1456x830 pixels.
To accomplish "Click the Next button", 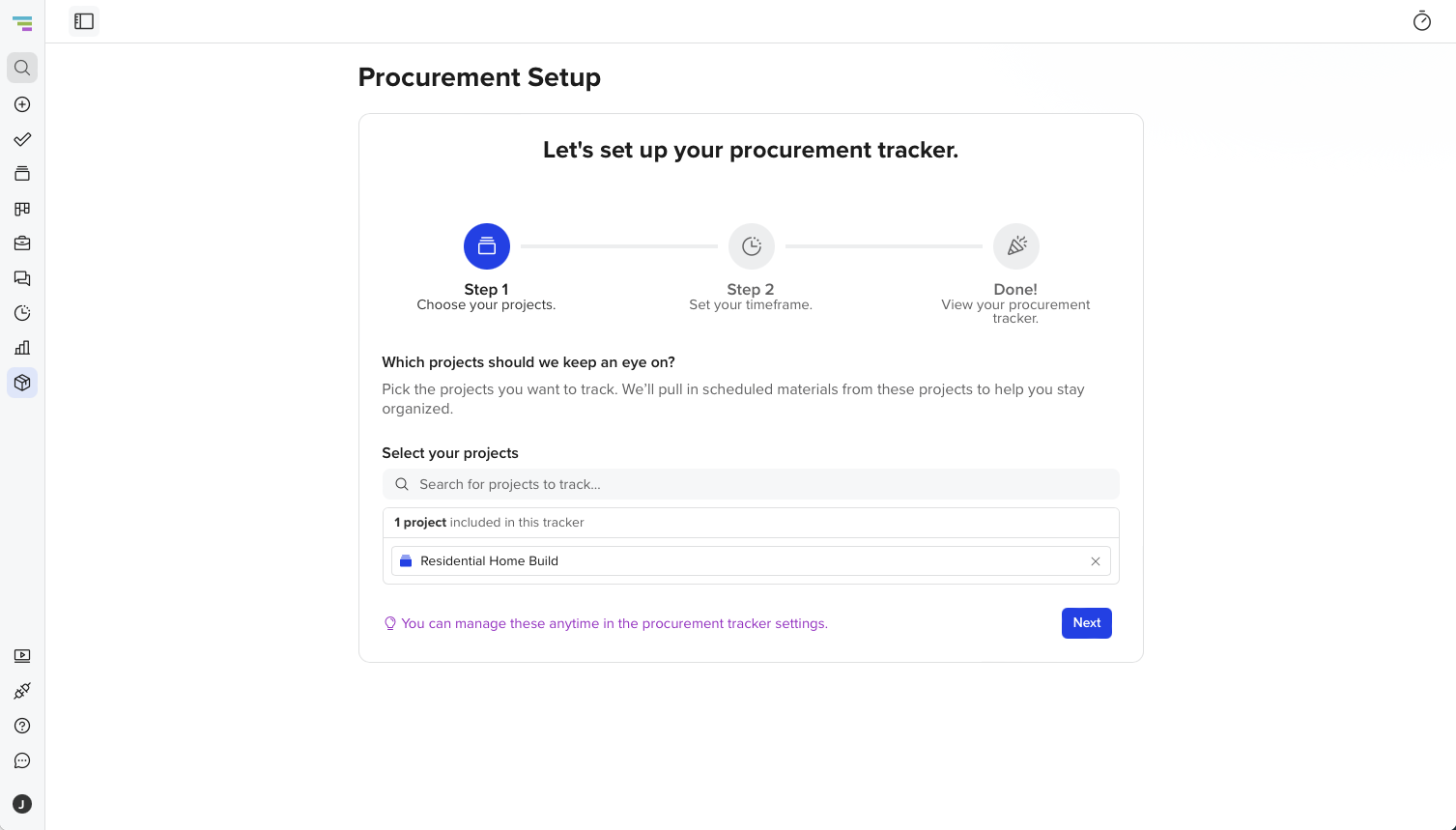I will click(x=1087, y=623).
